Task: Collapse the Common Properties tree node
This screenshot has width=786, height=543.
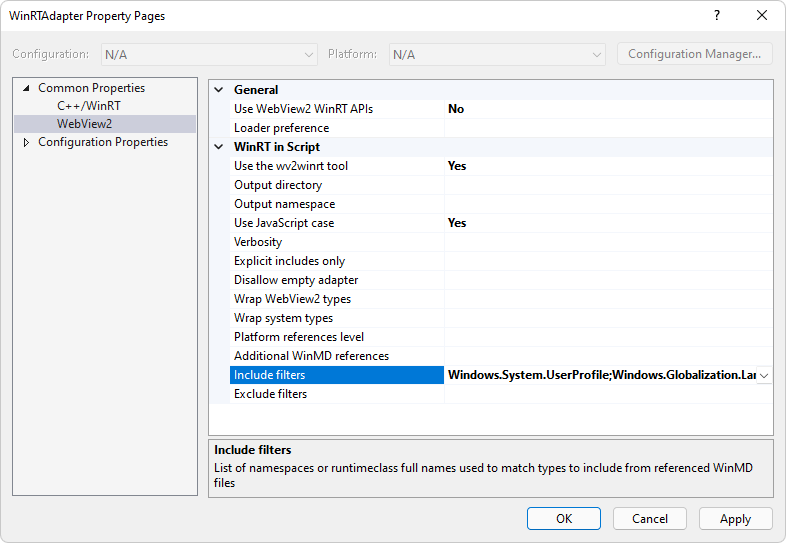Action: [26, 88]
